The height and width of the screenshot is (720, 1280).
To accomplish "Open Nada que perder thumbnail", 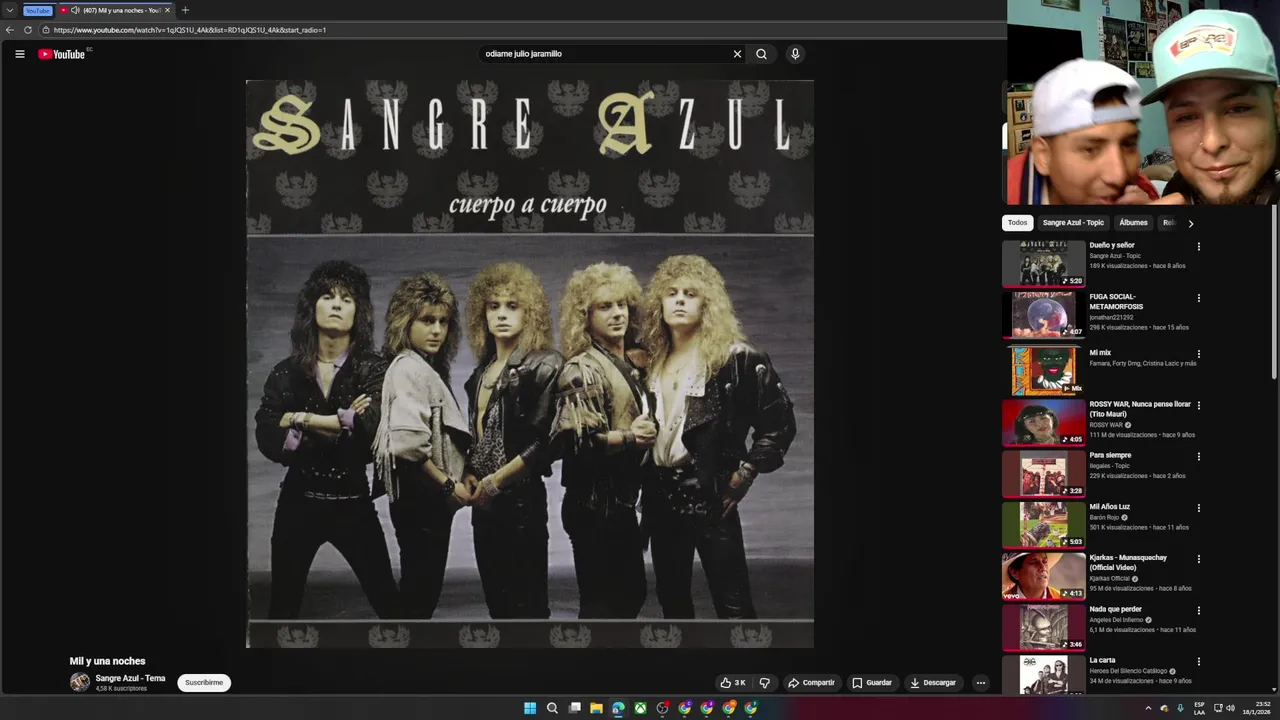I will click(1043, 628).
